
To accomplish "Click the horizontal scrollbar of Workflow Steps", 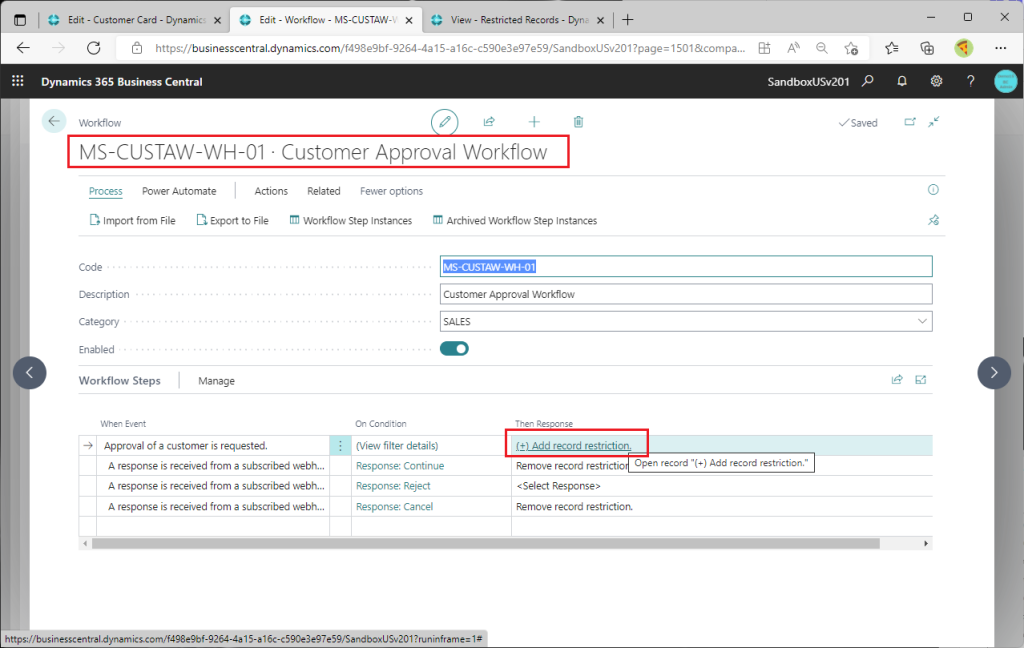I will click(486, 543).
